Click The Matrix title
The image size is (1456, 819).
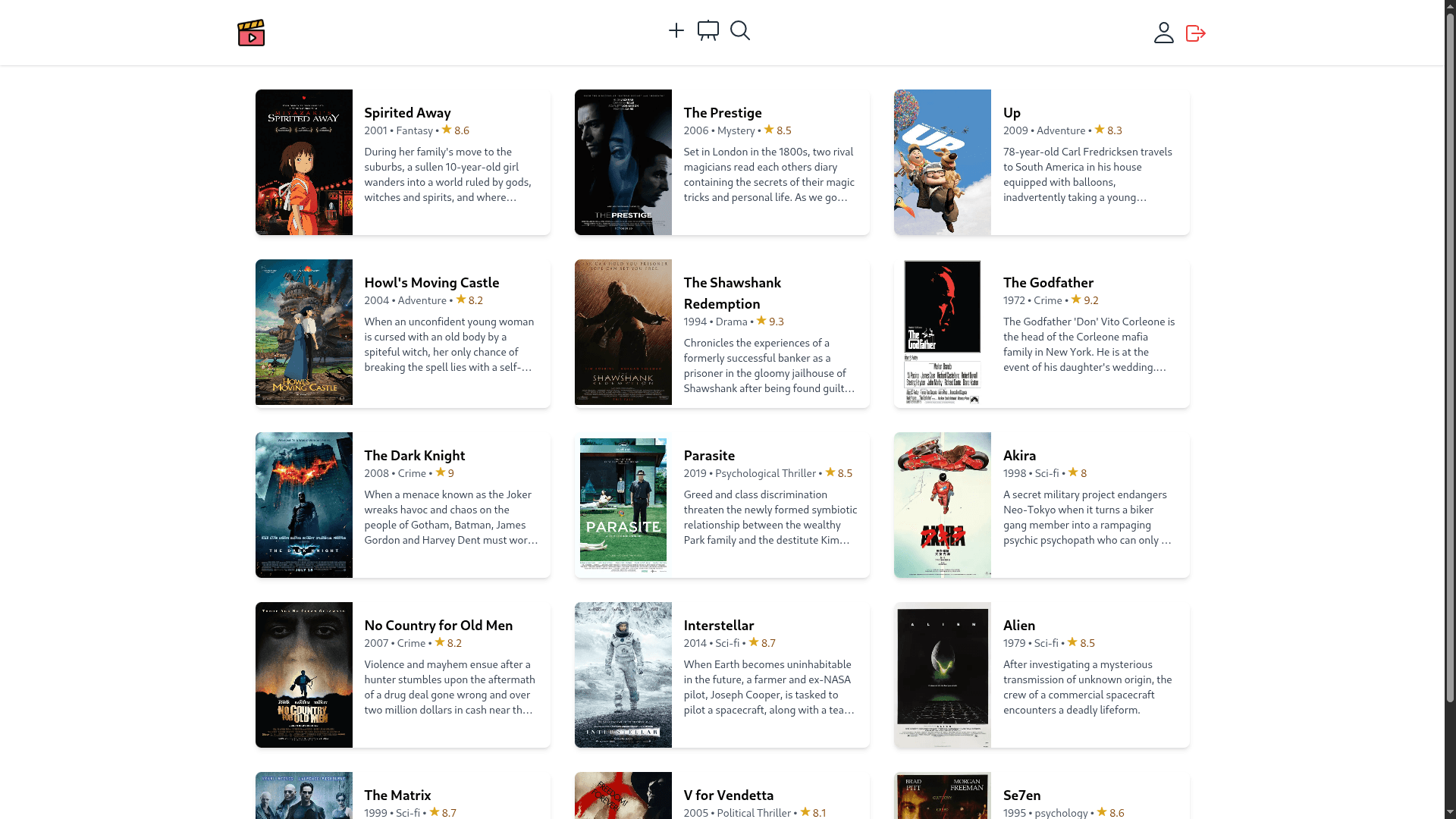coord(397,795)
